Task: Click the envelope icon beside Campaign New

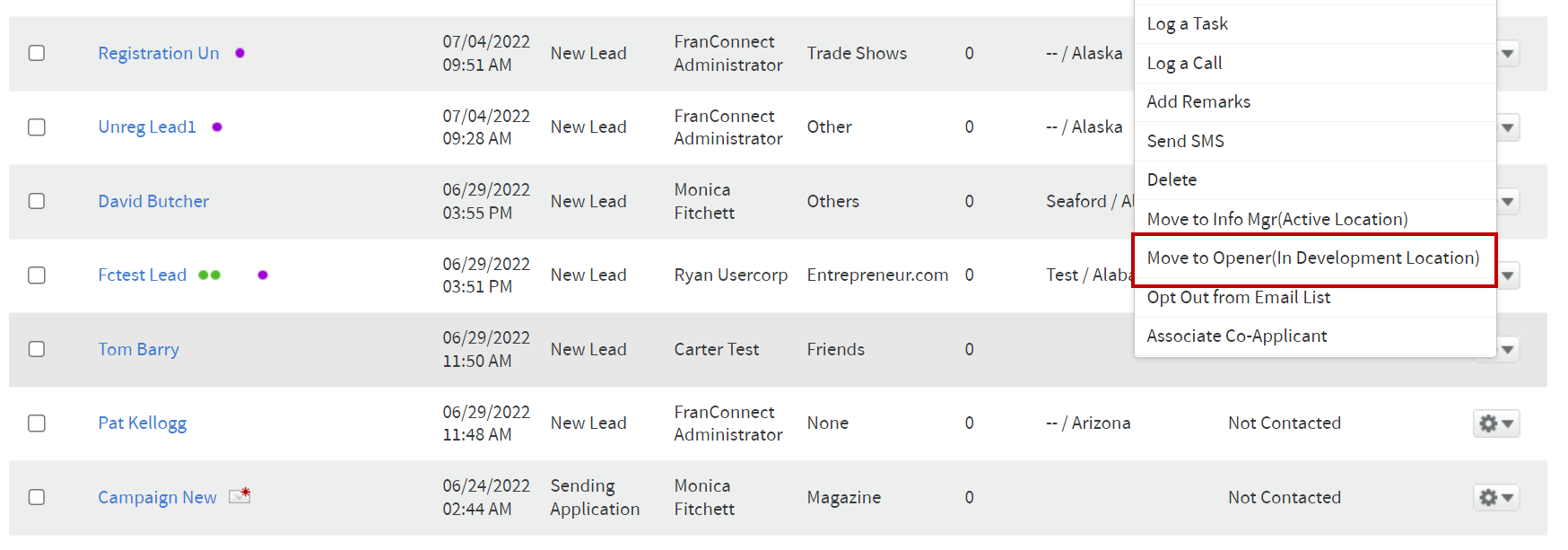Action: click(x=240, y=495)
